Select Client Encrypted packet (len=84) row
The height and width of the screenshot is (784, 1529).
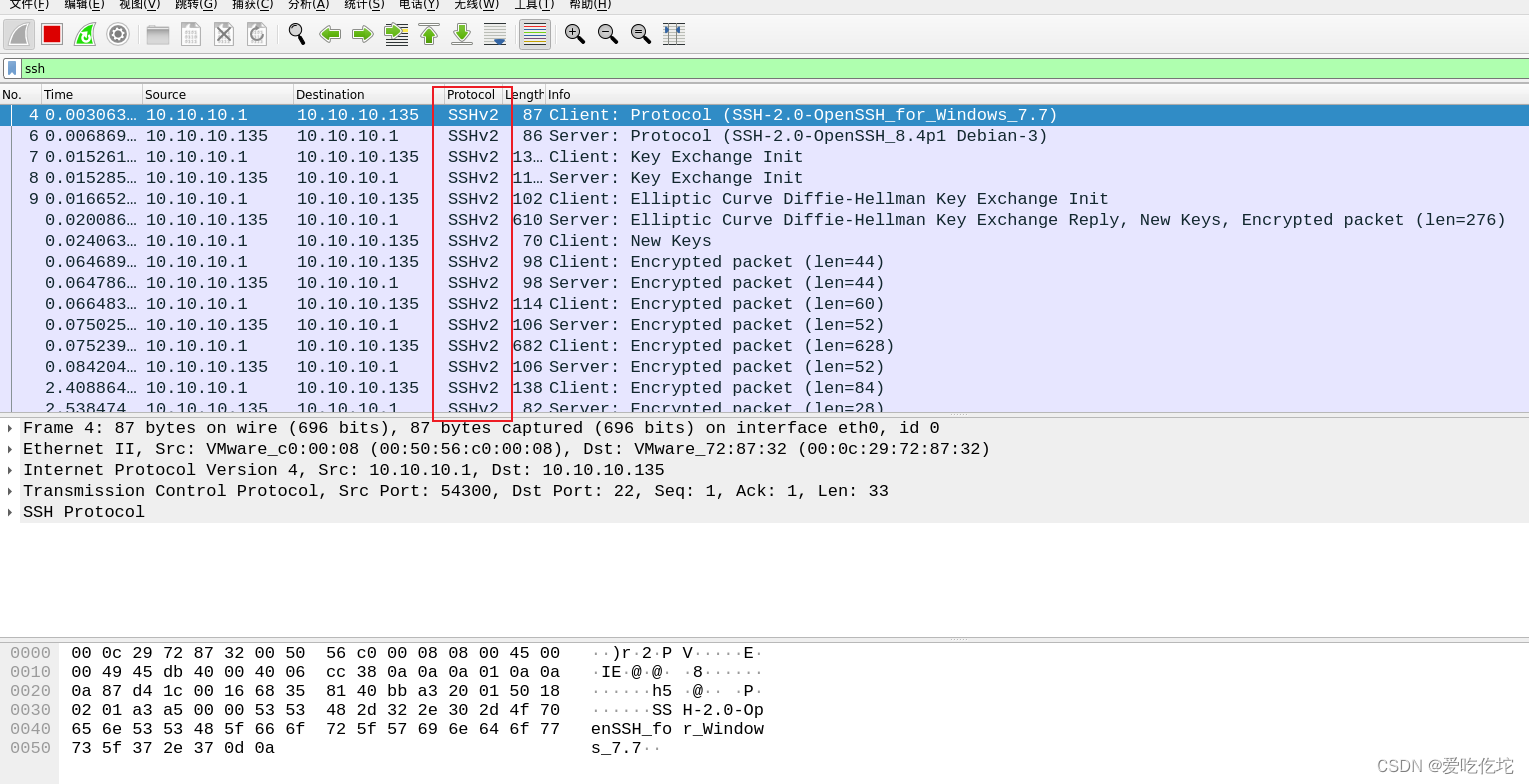pos(764,388)
